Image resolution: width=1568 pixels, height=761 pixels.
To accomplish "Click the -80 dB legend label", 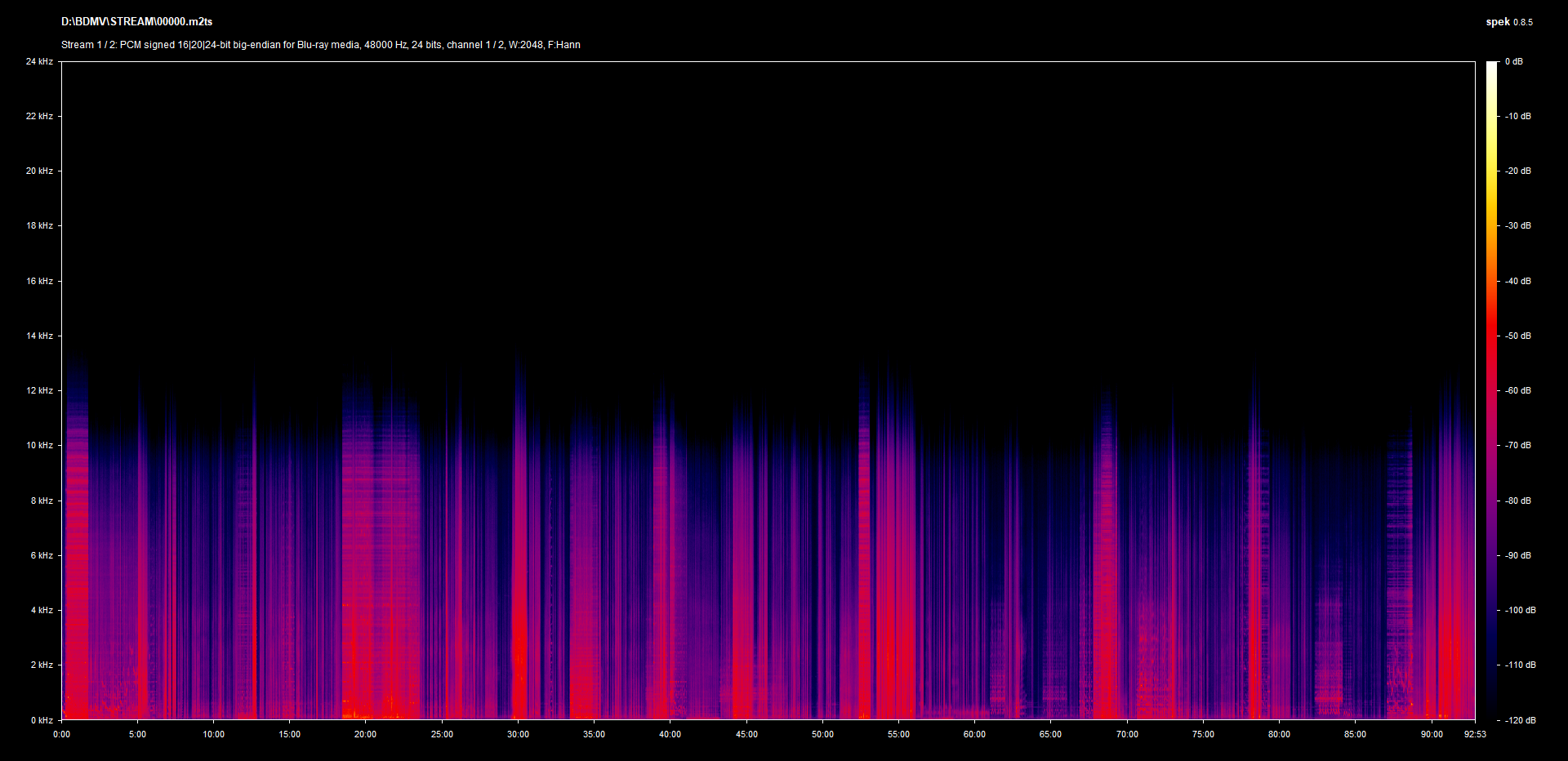I will [1518, 501].
